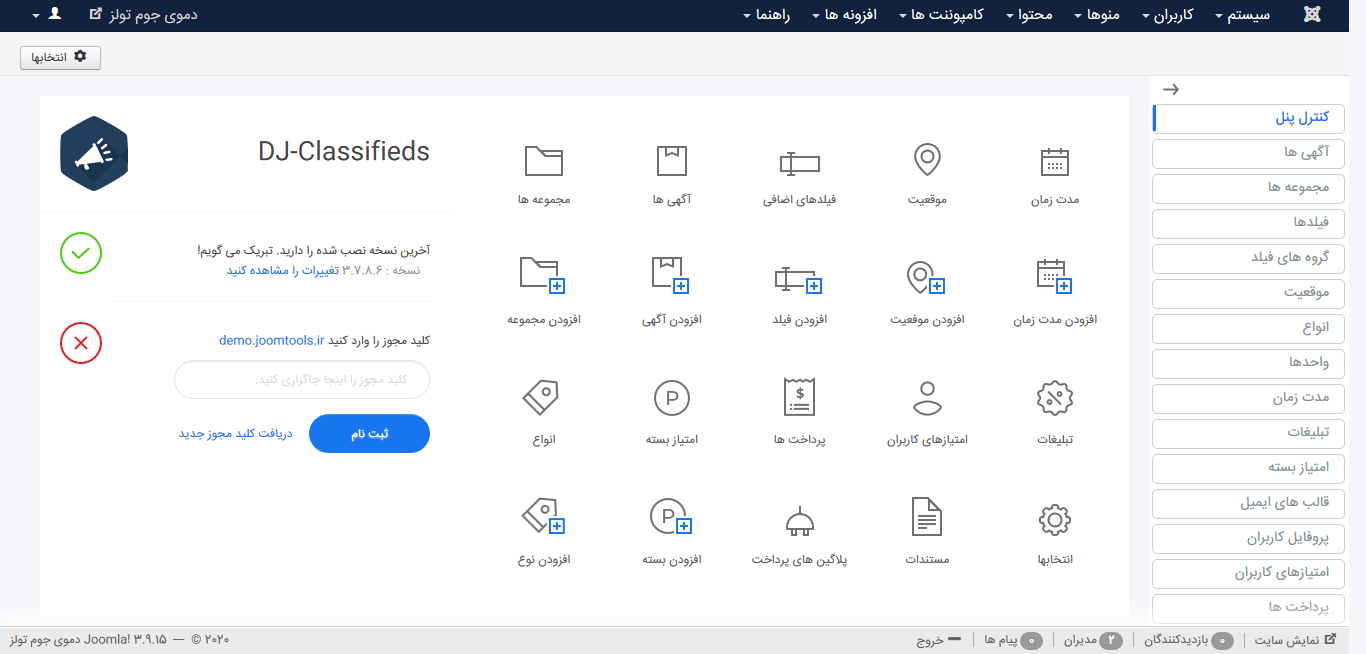Screen dimensions: 1366x654
Task: Collapse the sidebar with the arrow
Action: pyautogui.click(x=1171, y=89)
